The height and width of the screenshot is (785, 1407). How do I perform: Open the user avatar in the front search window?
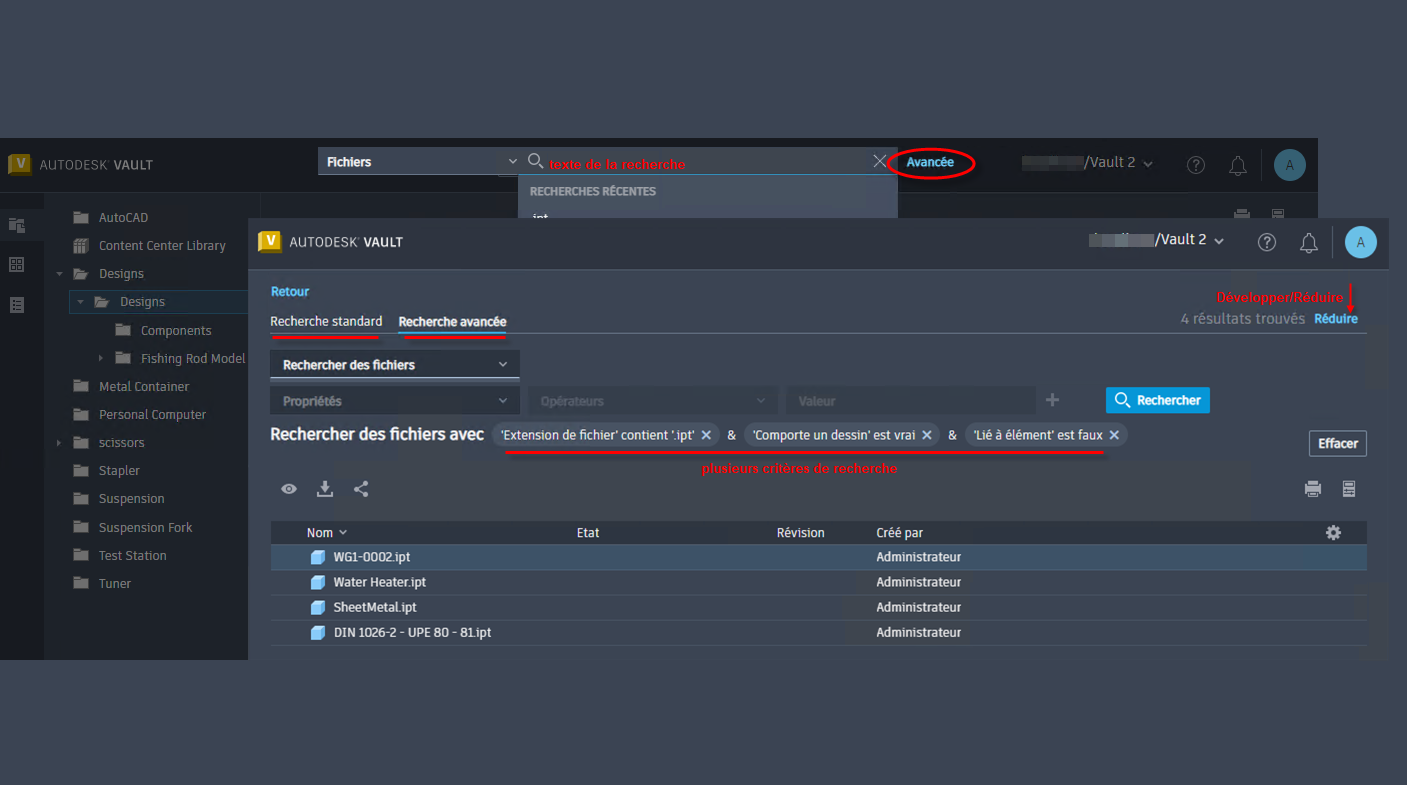point(1361,242)
